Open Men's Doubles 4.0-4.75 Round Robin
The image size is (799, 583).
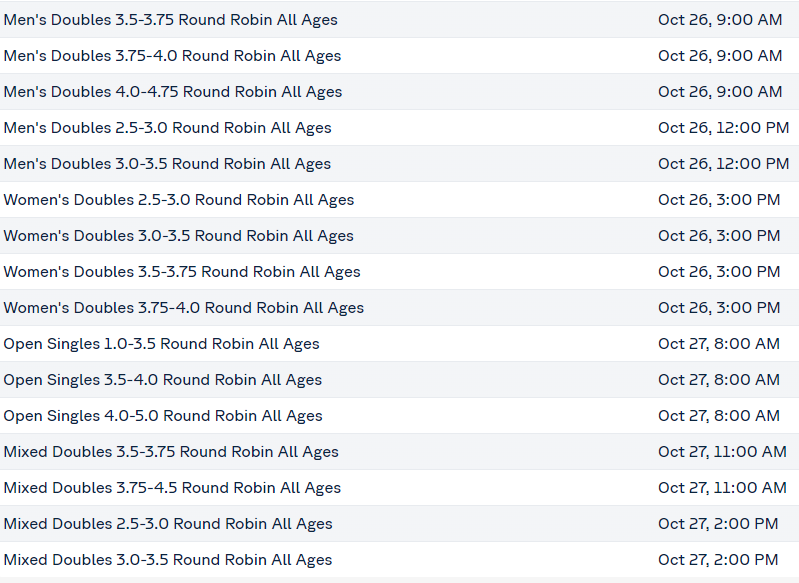172,92
